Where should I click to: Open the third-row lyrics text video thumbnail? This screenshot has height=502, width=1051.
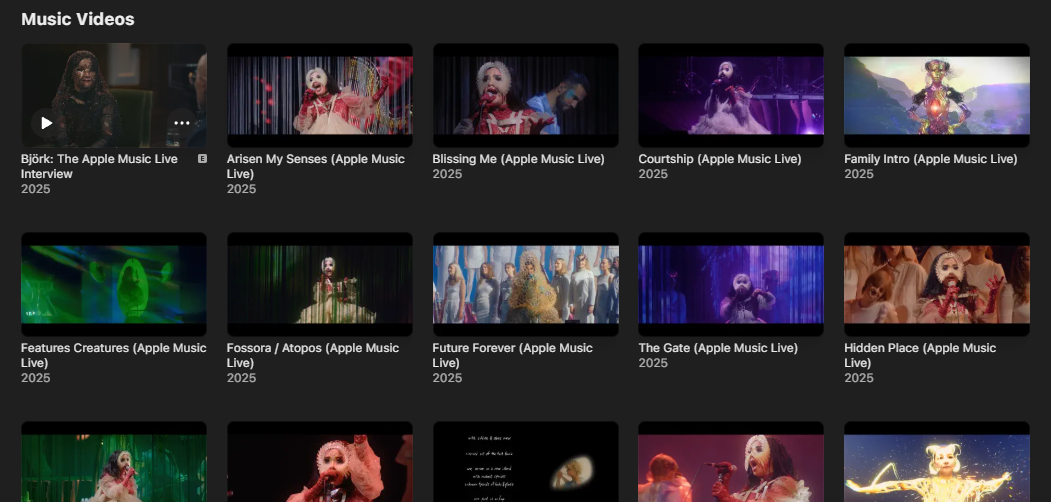(526, 462)
